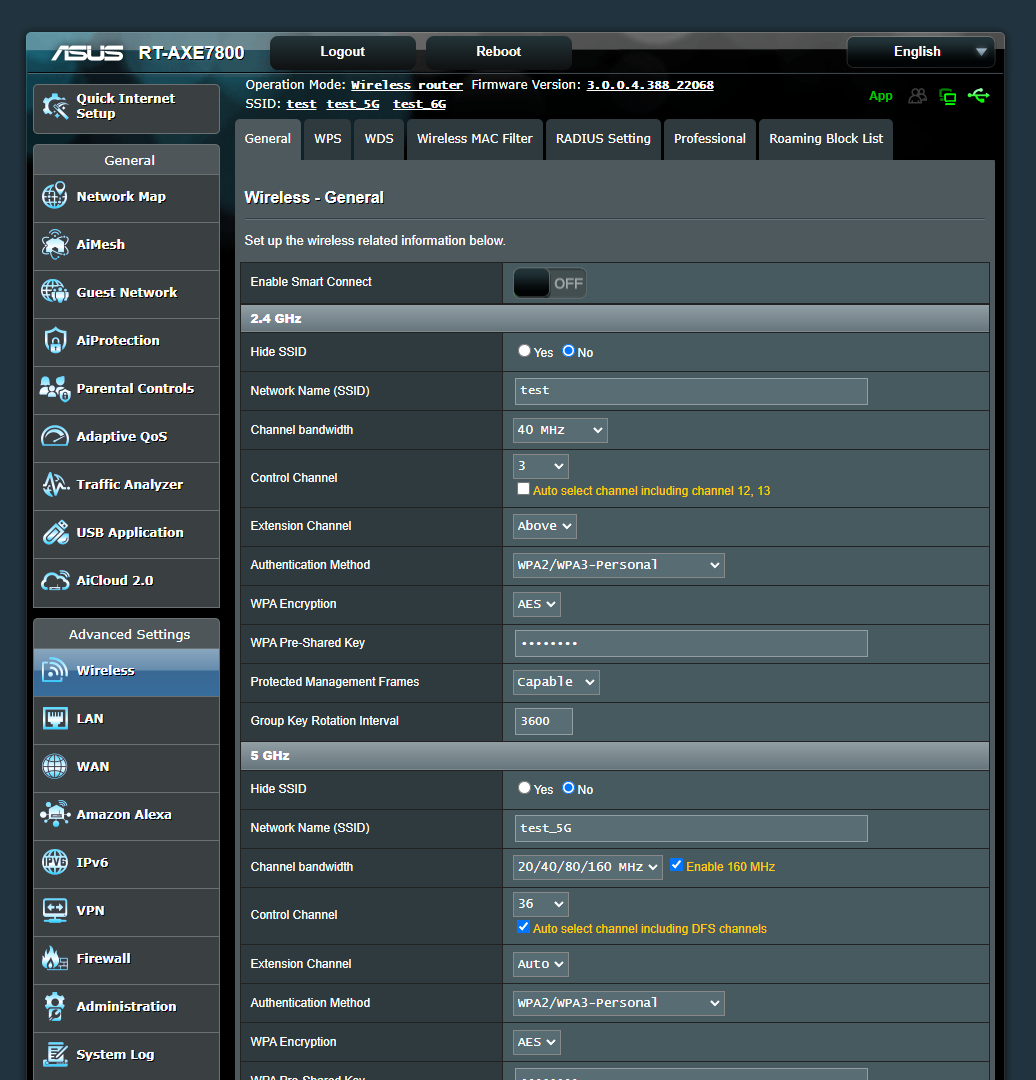Image resolution: width=1036 pixels, height=1080 pixels.
Task: Open 2.4 GHz Extension Channel Above dropdown
Action: click(x=545, y=526)
